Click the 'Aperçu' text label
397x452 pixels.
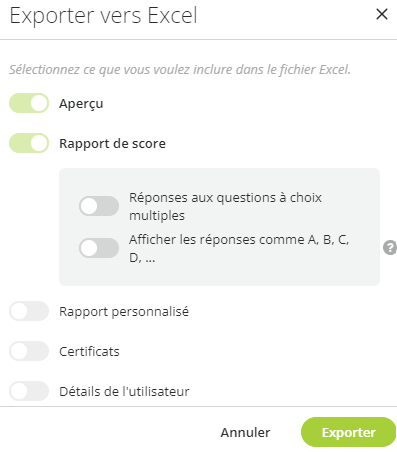pyautogui.click(x=81, y=104)
